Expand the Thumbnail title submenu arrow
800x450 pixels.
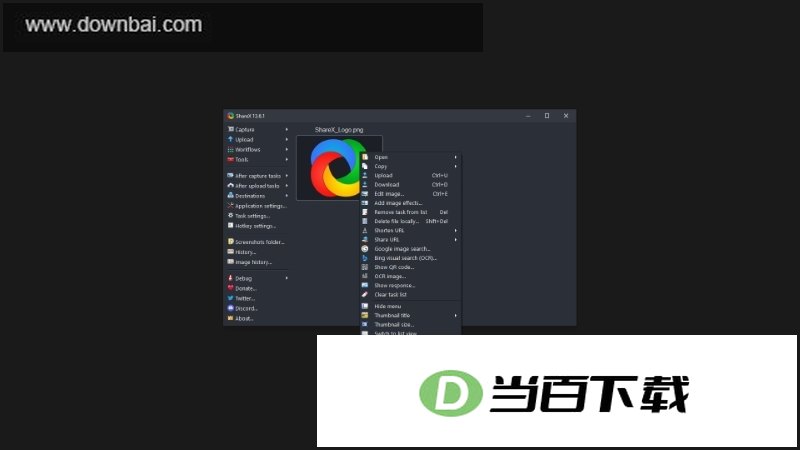click(x=456, y=315)
